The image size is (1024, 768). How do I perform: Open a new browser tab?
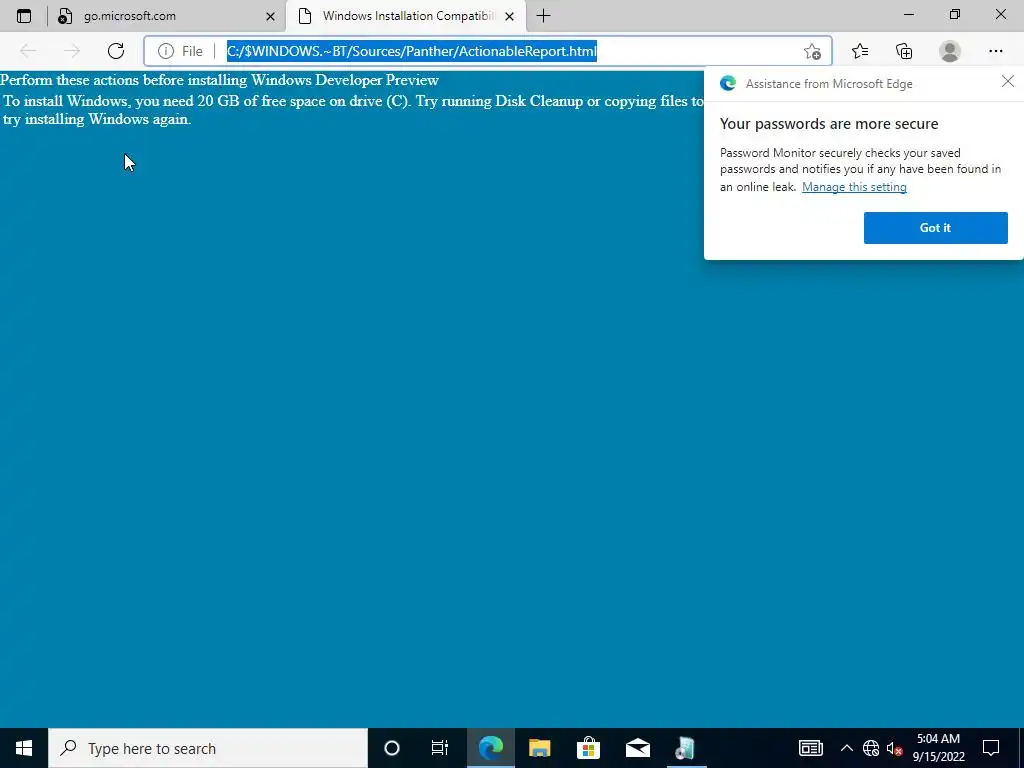543,16
